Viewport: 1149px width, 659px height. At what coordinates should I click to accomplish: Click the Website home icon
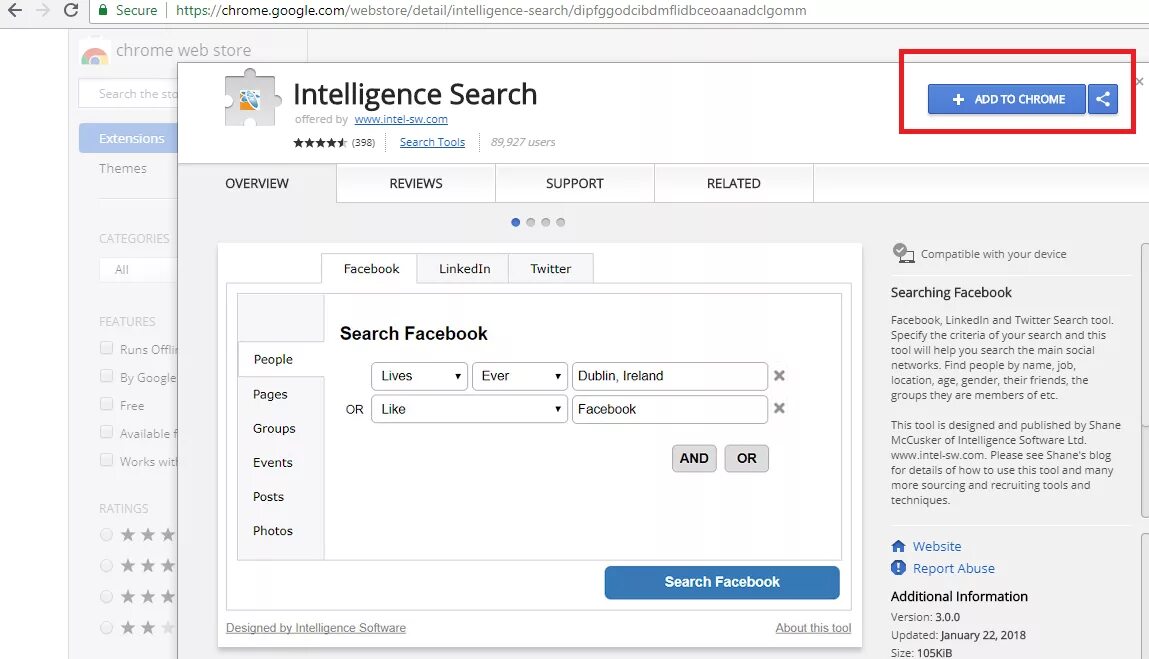point(898,546)
